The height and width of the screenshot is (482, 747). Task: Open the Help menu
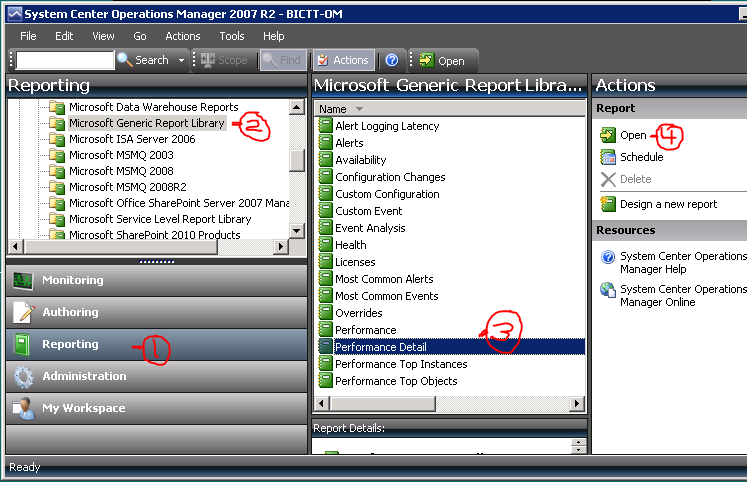pos(273,36)
